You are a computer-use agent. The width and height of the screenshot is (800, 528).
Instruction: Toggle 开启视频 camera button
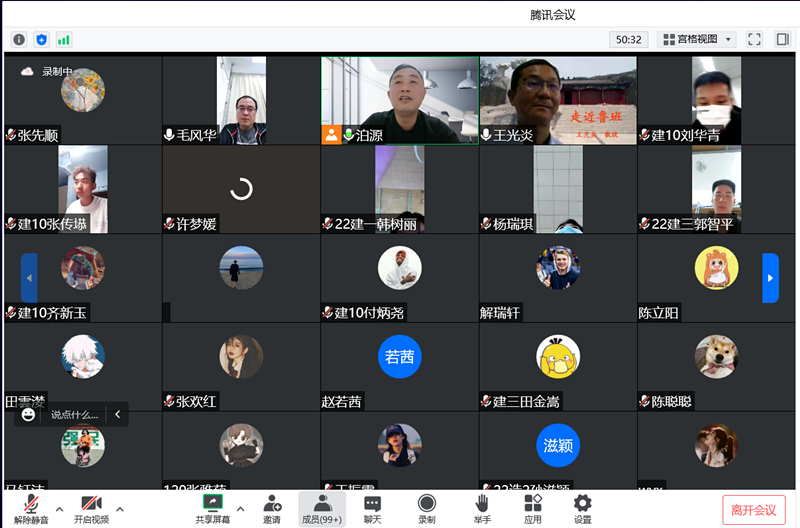click(91, 508)
